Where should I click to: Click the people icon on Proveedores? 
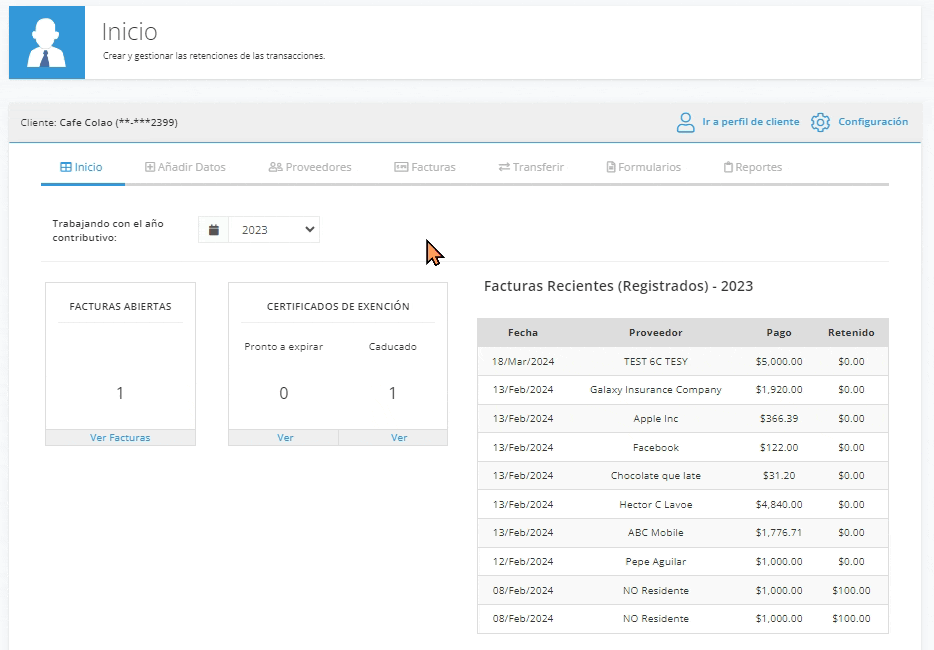pyautogui.click(x=275, y=167)
